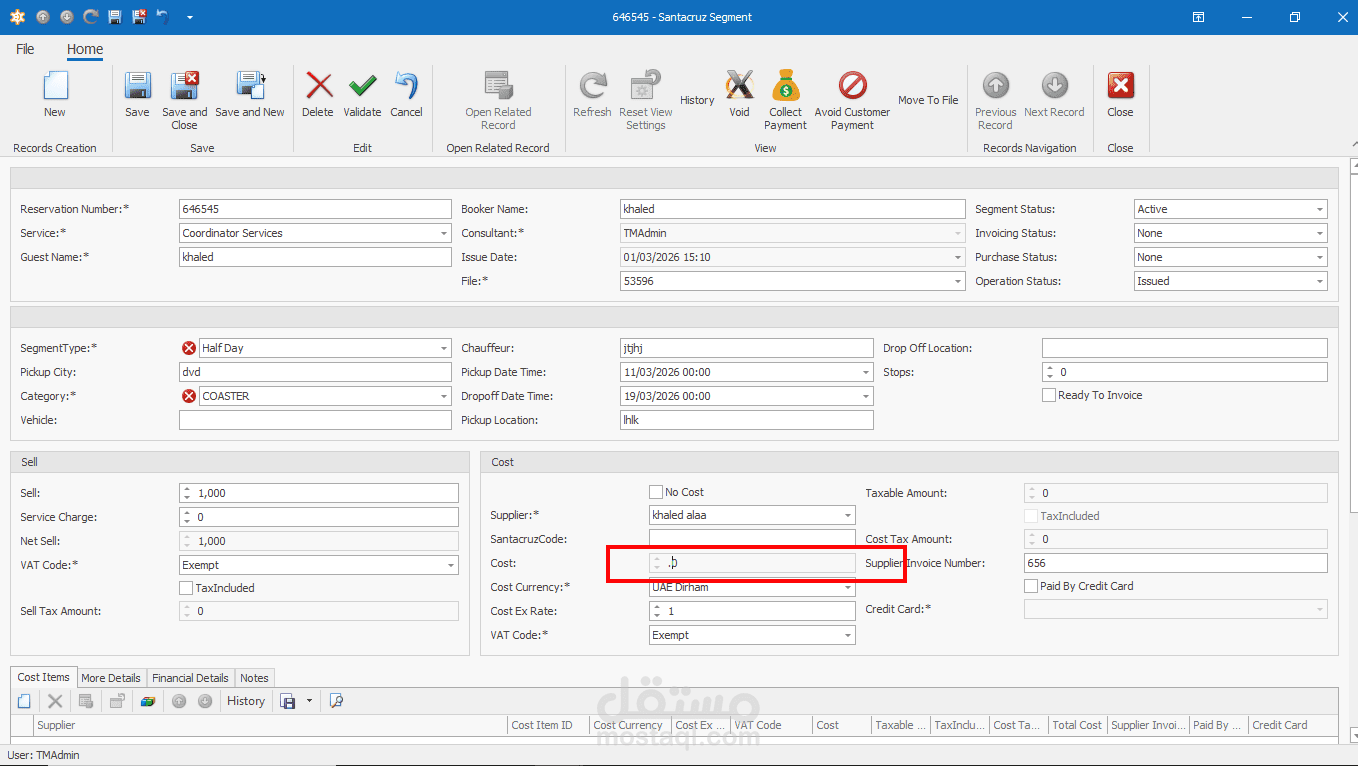1358x766 pixels.
Task: Switch to the More Details tab
Action: [x=111, y=678]
